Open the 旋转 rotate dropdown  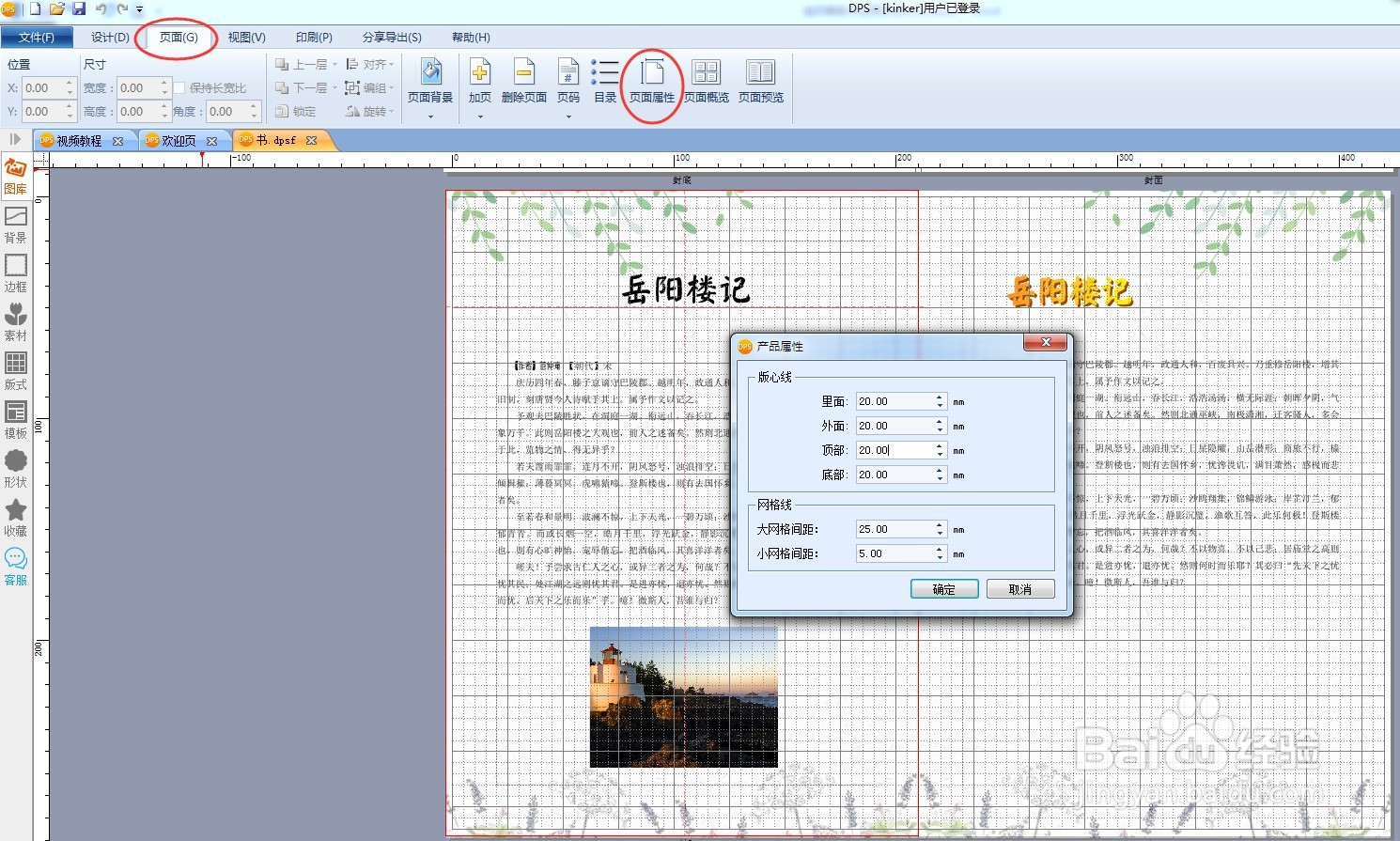[x=369, y=111]
